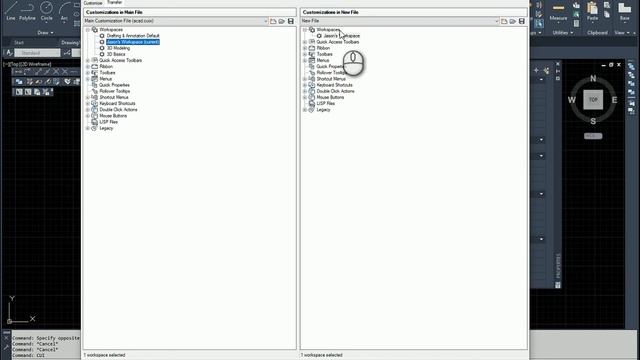Expand Menus node in Main File tree
Image resolution: width=640 pixels, height=360 pixels.
coord(88,79)
